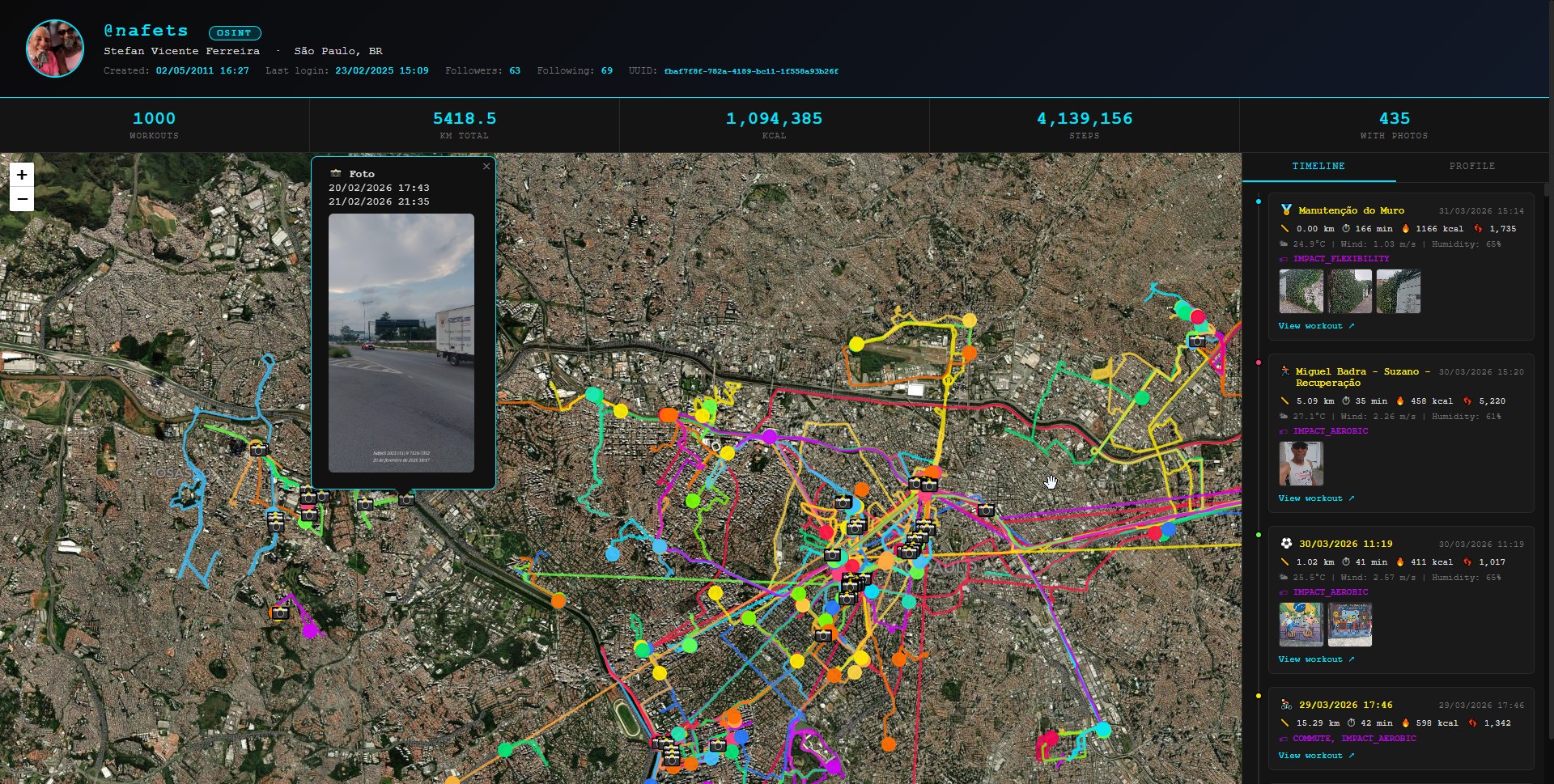Click the stopwatch icon next to 166 min
Image resolution: width=1554 pixels, height=784 pixels.
[1346, 229]
